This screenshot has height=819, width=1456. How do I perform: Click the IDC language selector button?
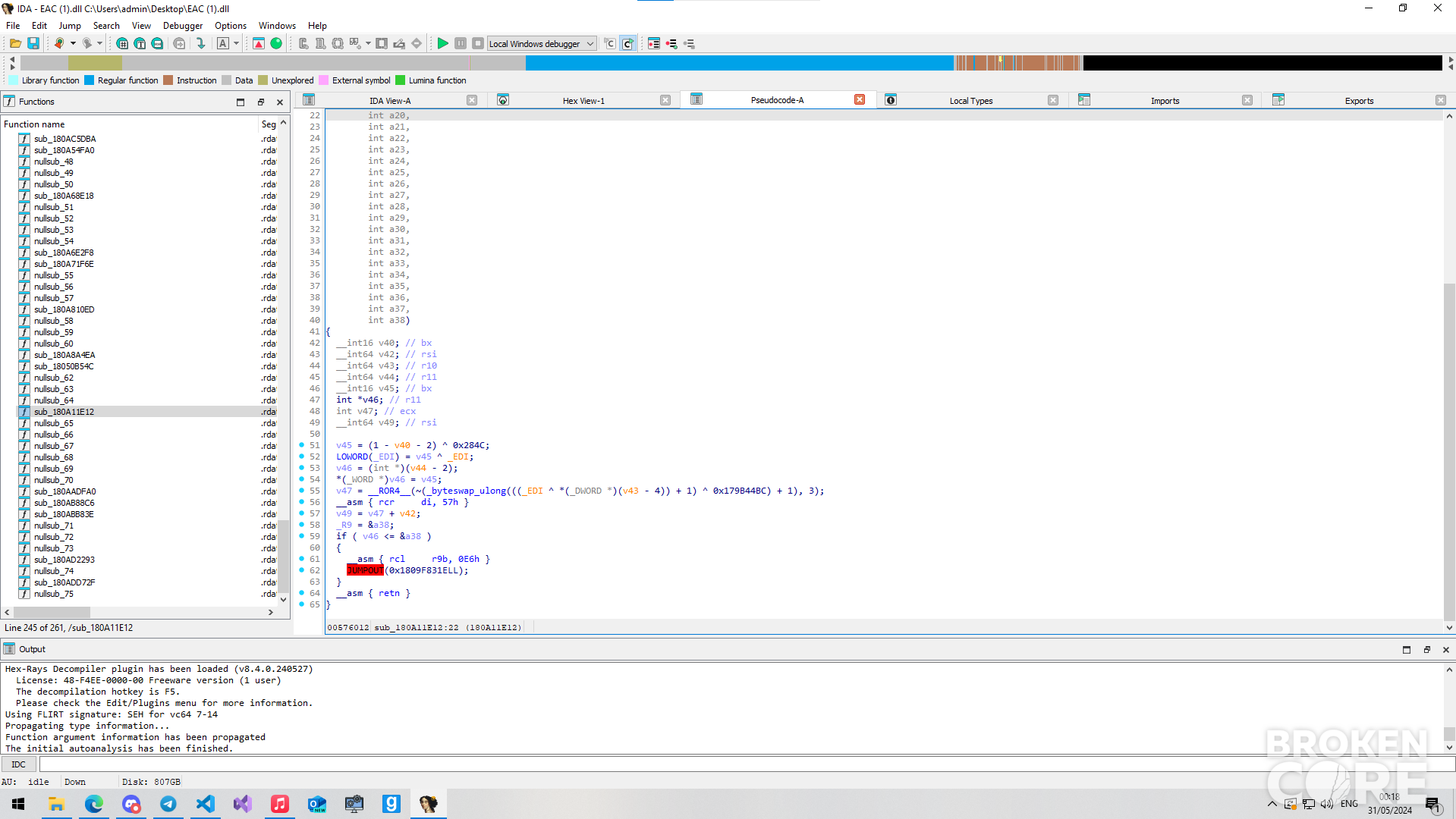click(19, 764)
